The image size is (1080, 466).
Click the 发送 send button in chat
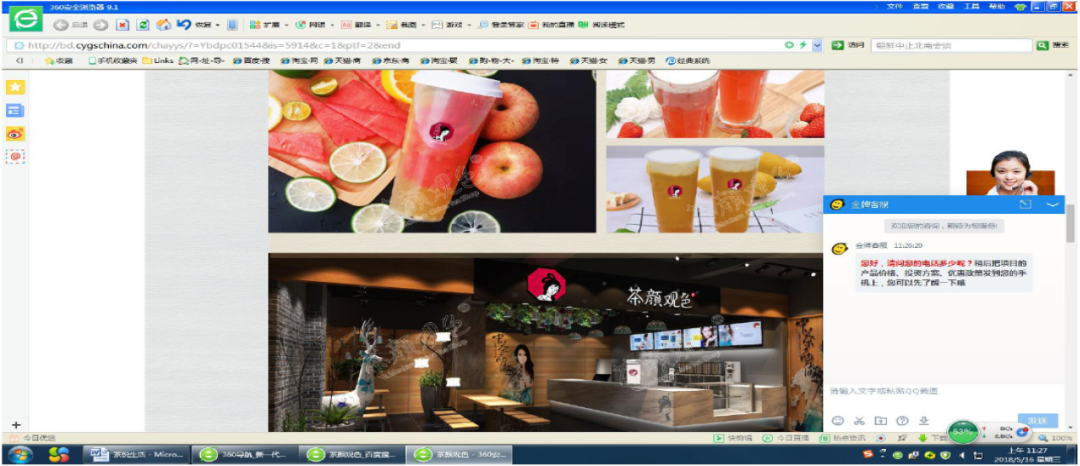tap(1036, 420)
